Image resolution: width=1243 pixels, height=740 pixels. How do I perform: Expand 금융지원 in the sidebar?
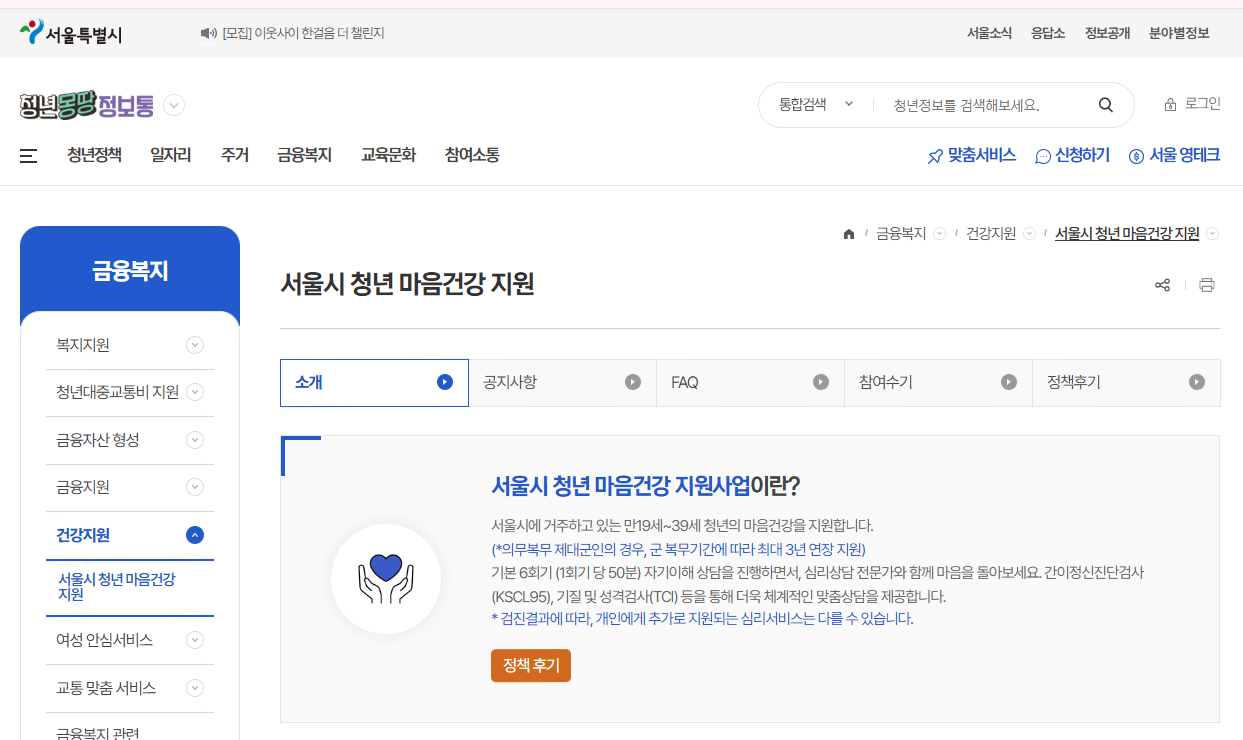click(x=195, y=487)
